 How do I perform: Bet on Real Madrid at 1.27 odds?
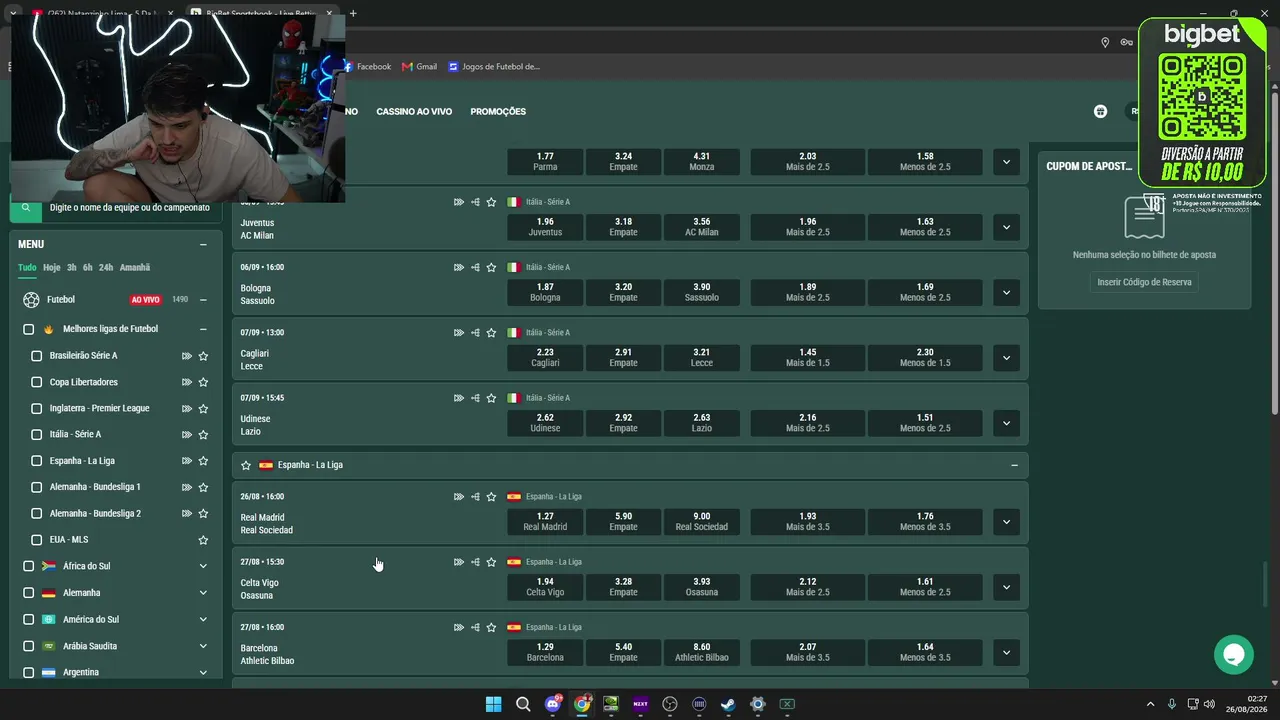click(x=545, y=521)
